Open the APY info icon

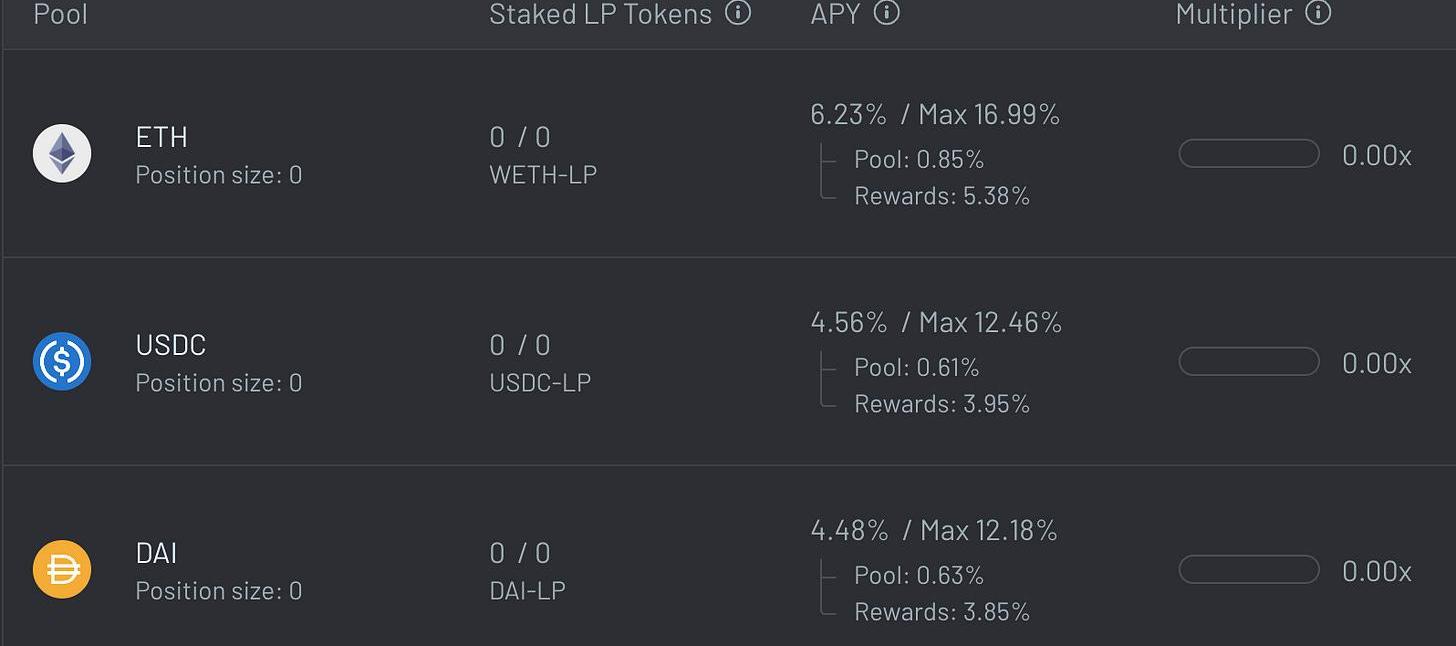(887, 13)
